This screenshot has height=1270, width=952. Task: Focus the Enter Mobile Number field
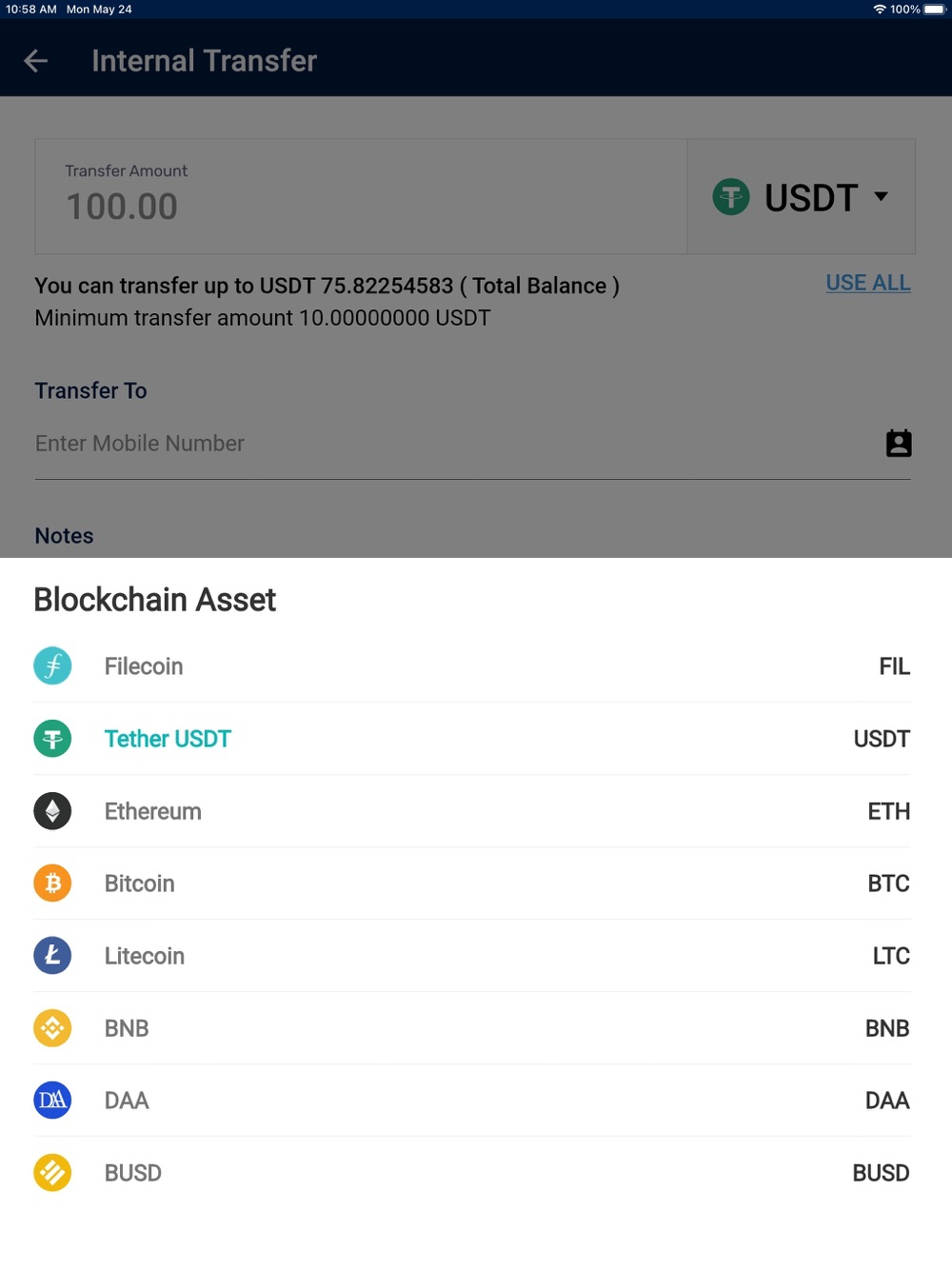pos(457,444)
